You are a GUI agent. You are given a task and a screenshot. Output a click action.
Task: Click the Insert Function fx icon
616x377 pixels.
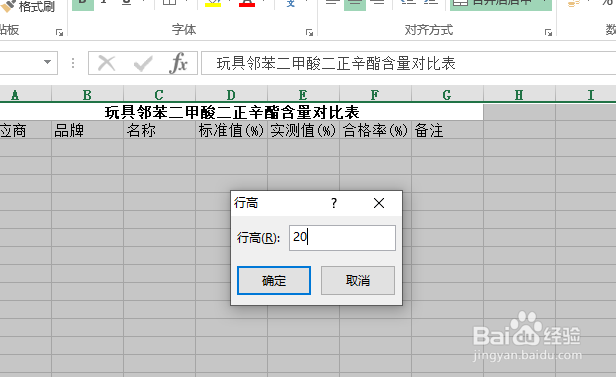pyautogui.click(x=179, y=63)
